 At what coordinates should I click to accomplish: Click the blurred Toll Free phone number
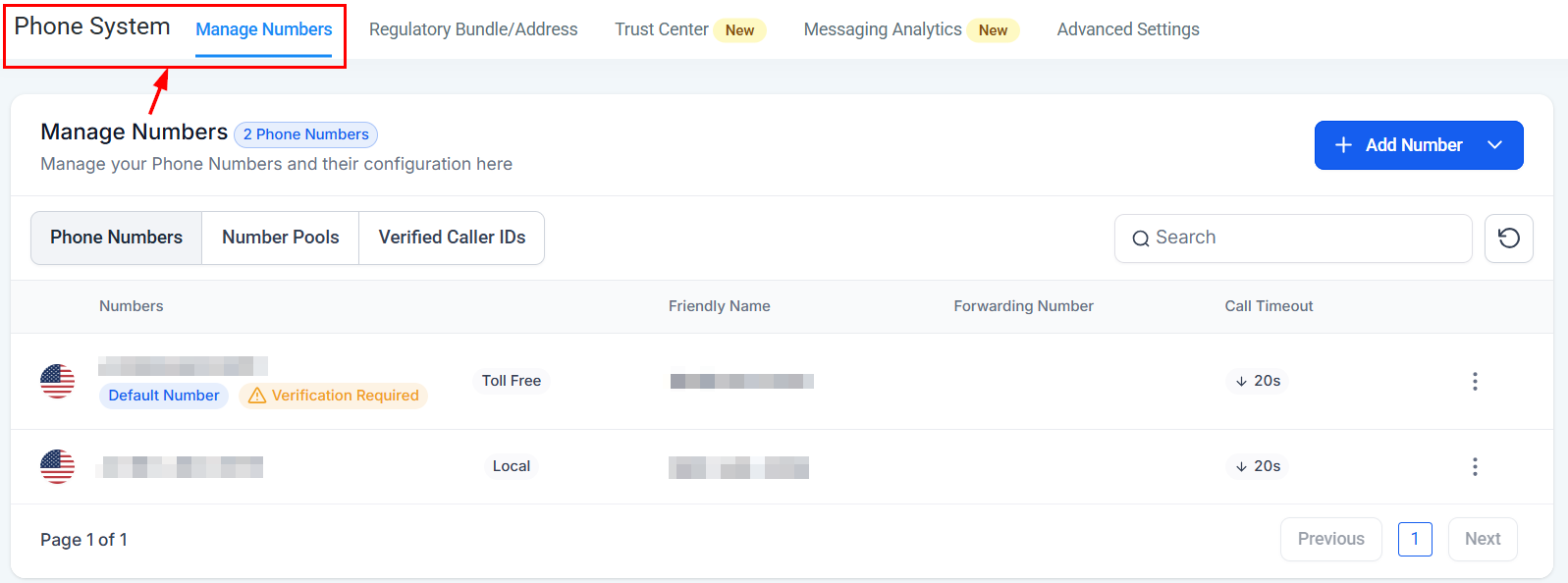183,366
